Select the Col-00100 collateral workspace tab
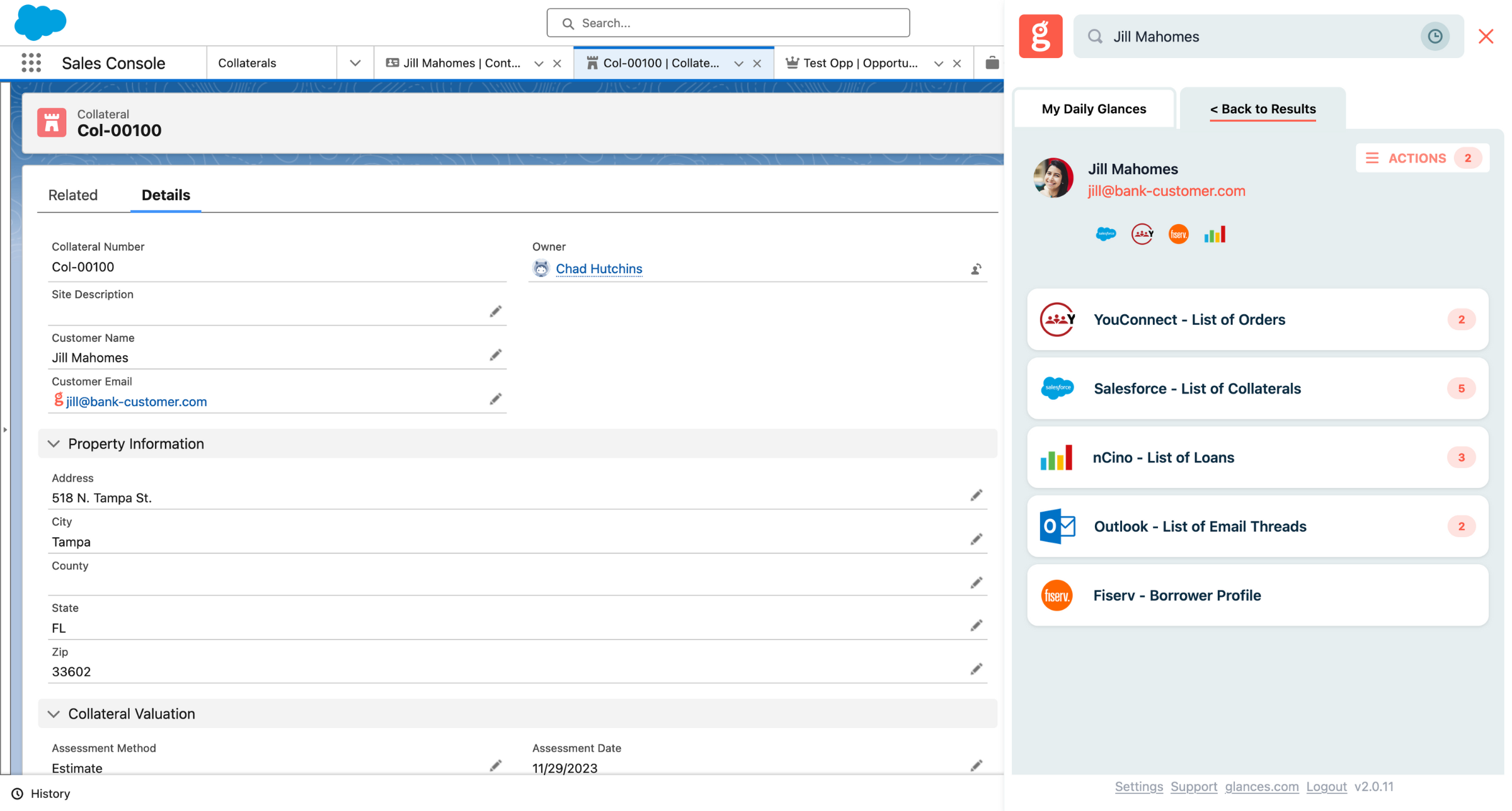 (x=661, y=63)
